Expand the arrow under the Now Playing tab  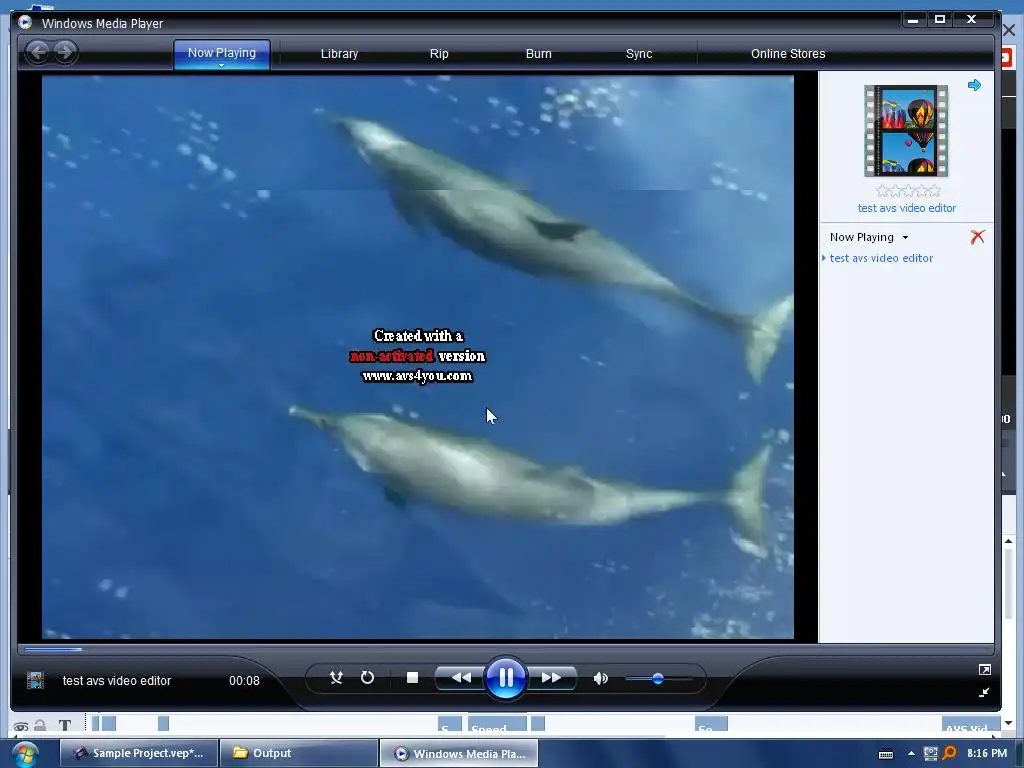(x=221, y=65)
